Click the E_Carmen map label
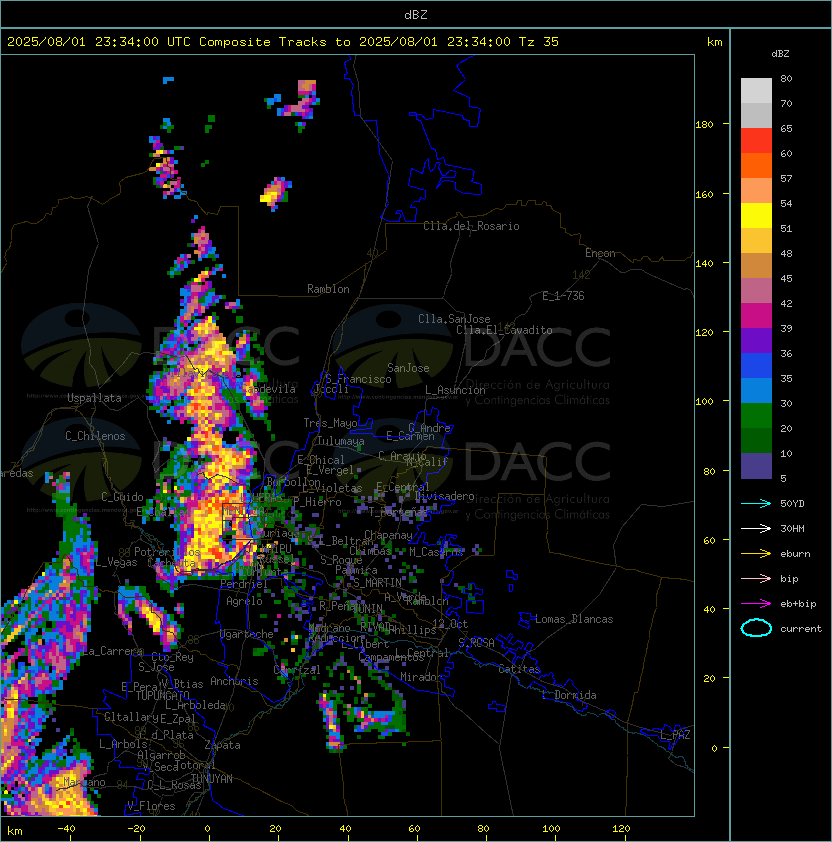832x842 pixels. 410,436
